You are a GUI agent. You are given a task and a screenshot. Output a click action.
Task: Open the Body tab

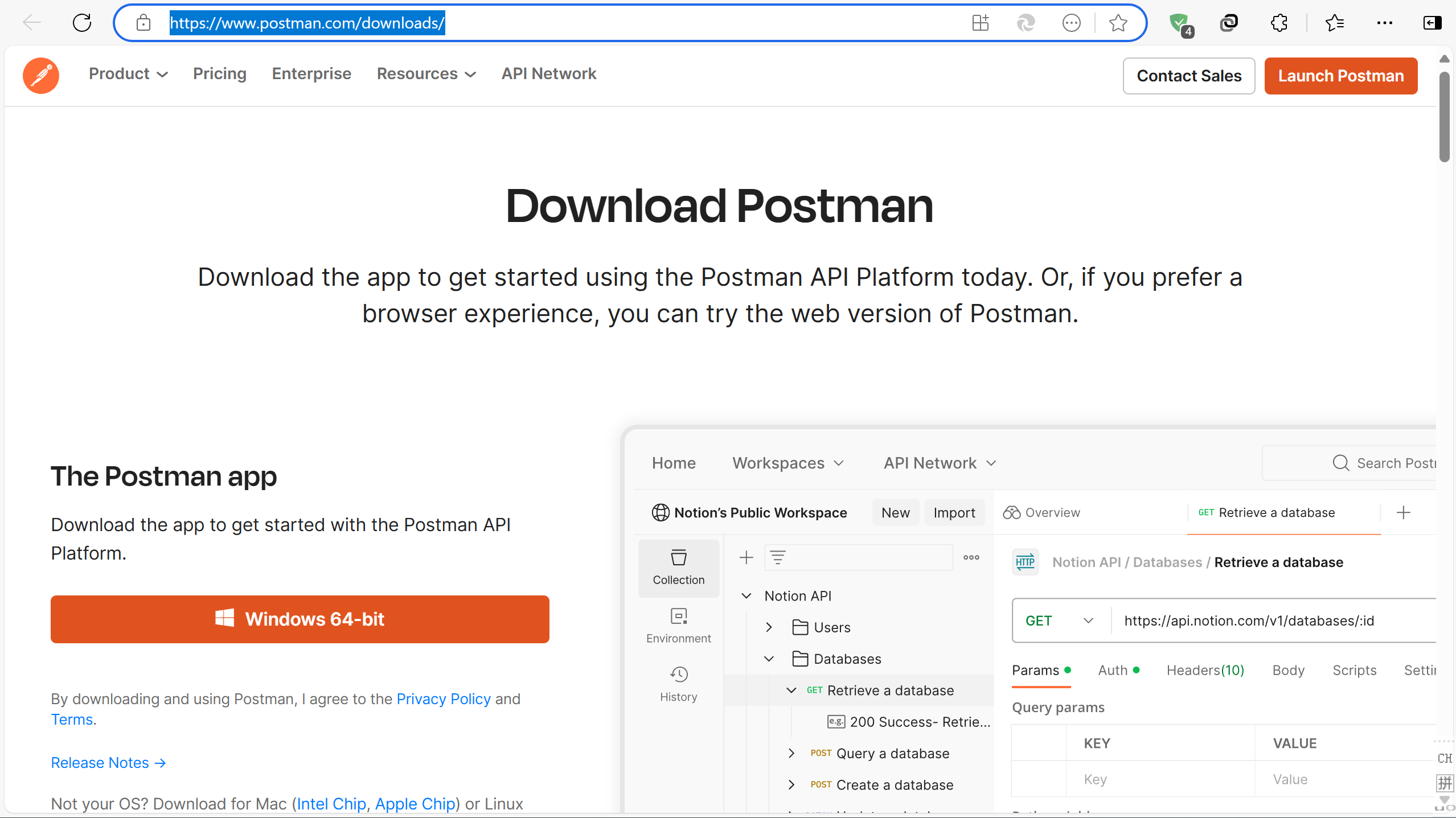pyautogui.click(x=1288, y=670)
